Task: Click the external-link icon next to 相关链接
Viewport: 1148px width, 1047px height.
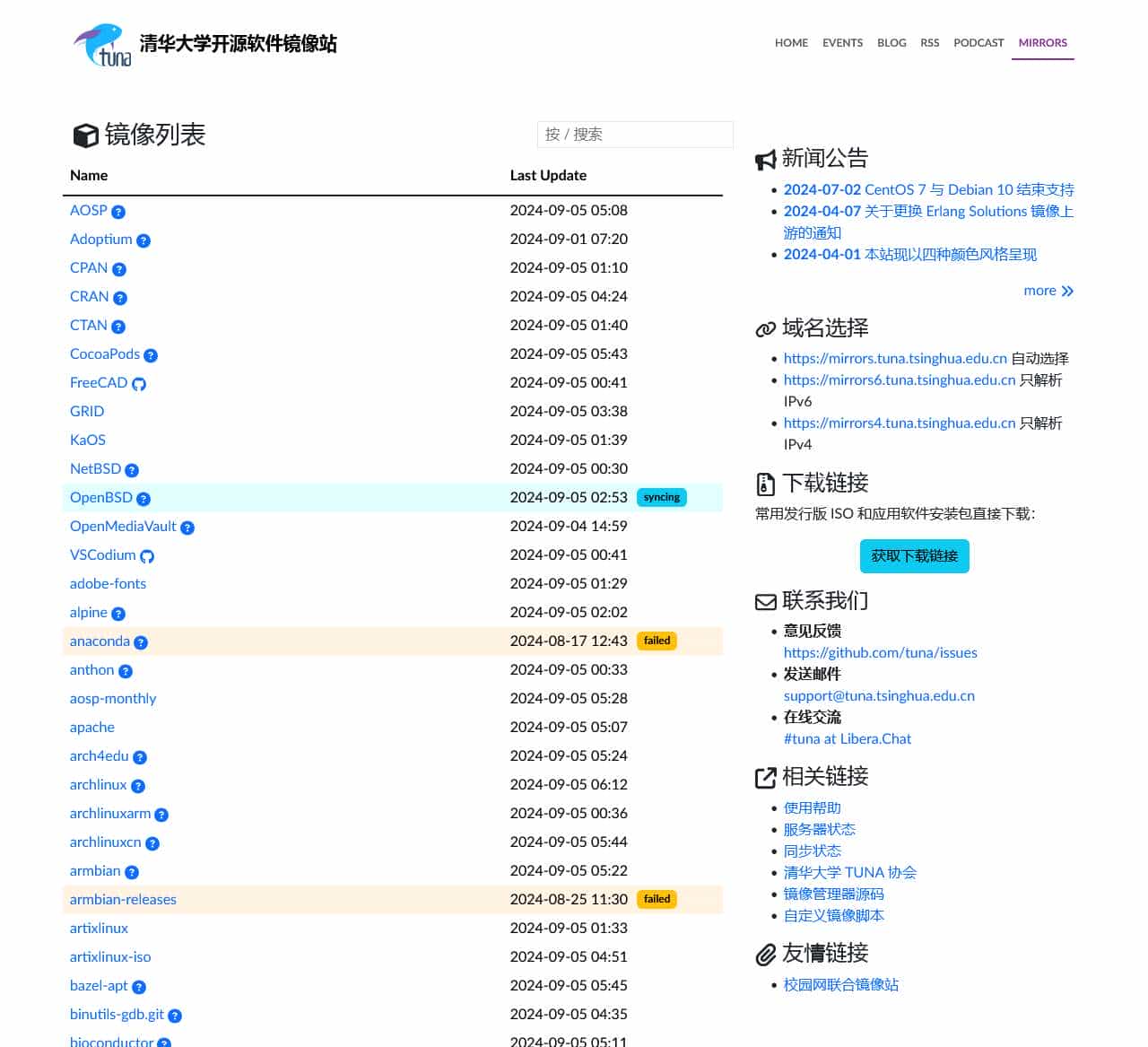Action: pos(765,775)
